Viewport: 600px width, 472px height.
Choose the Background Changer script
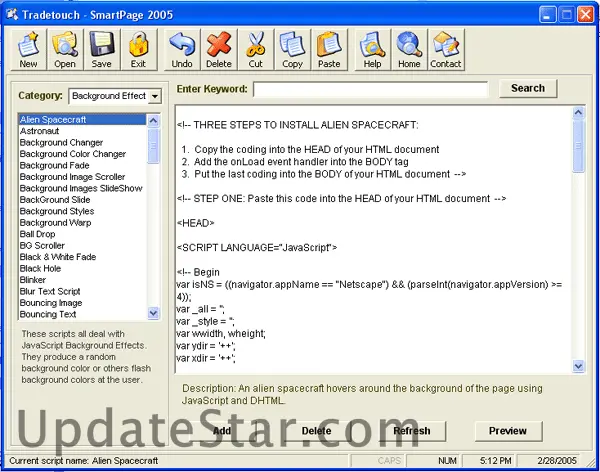82,143
